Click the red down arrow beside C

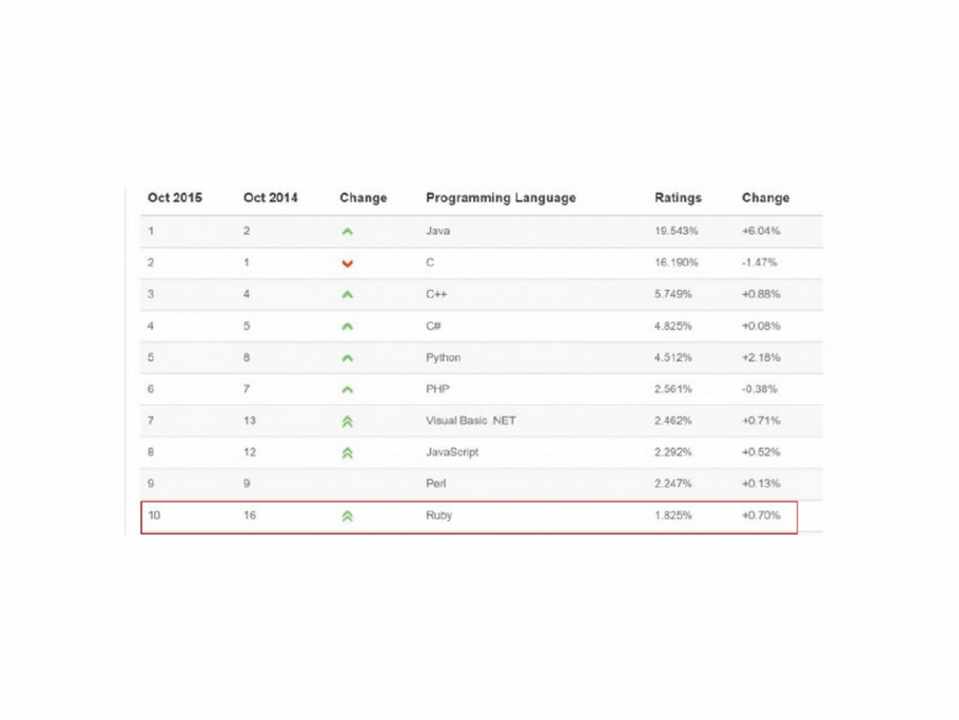(347, 263)
